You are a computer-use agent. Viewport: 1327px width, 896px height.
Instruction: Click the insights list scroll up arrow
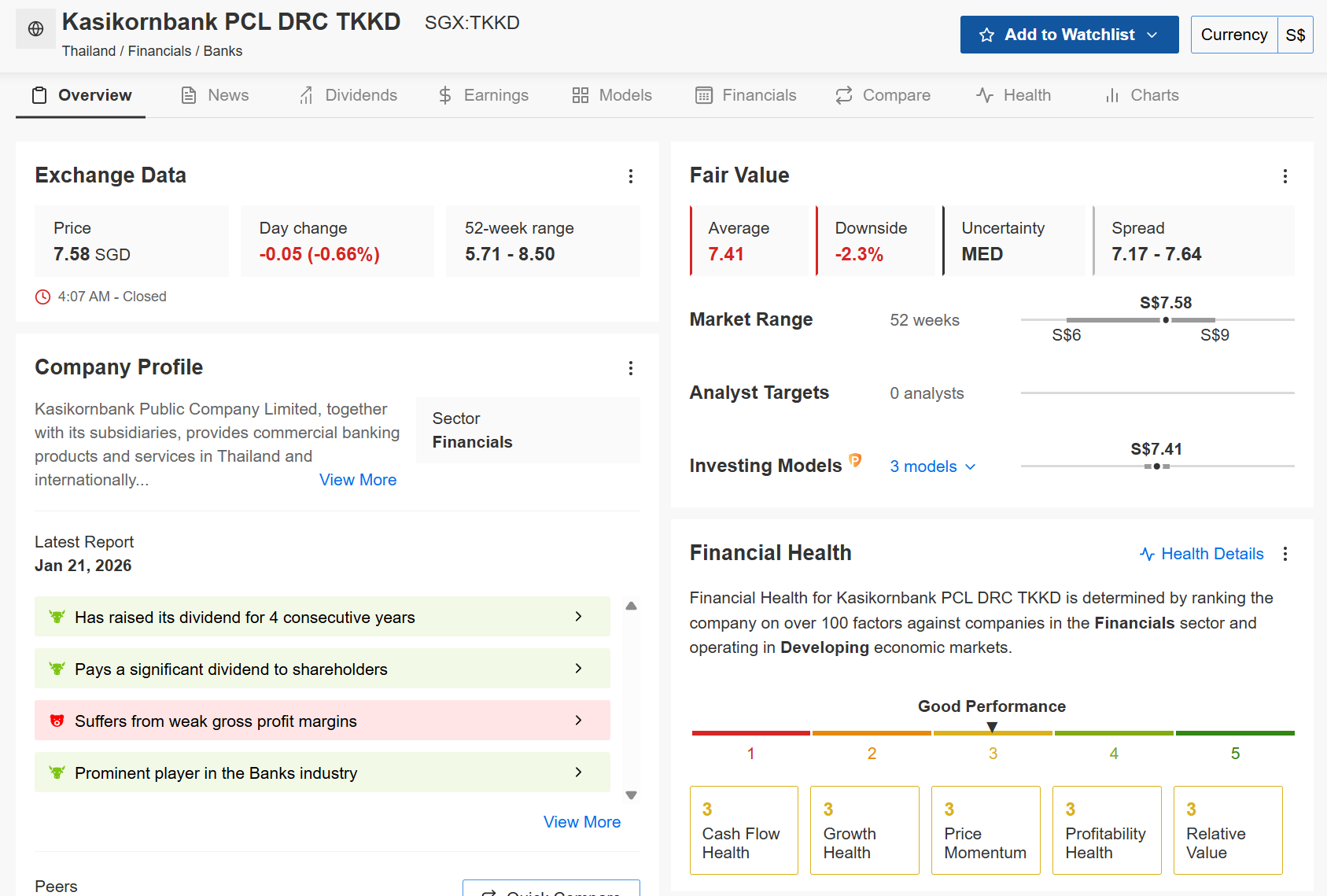631,606
